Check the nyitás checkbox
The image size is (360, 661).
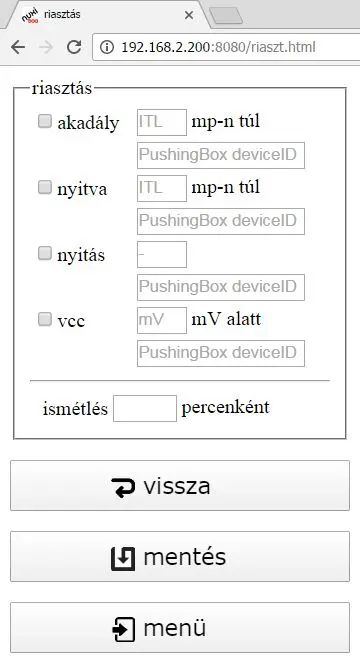tap(45, 253)
